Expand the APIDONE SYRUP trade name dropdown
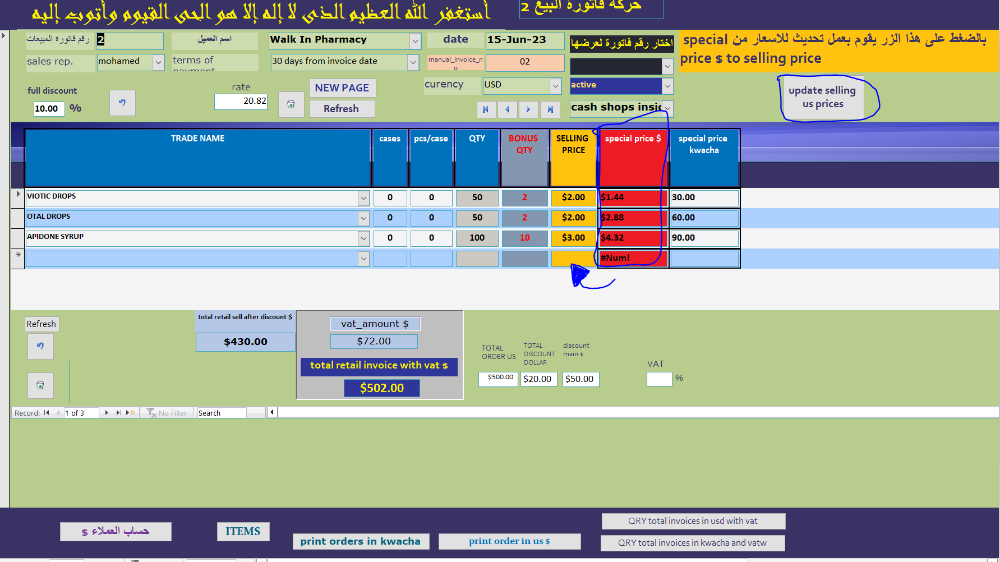The height and width of the screenshot is (562, 1000). [363, 239]
